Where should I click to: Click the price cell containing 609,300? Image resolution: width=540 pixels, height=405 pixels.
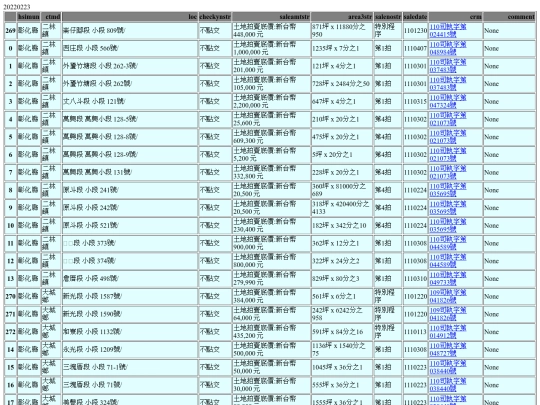(x=271, y=137)
